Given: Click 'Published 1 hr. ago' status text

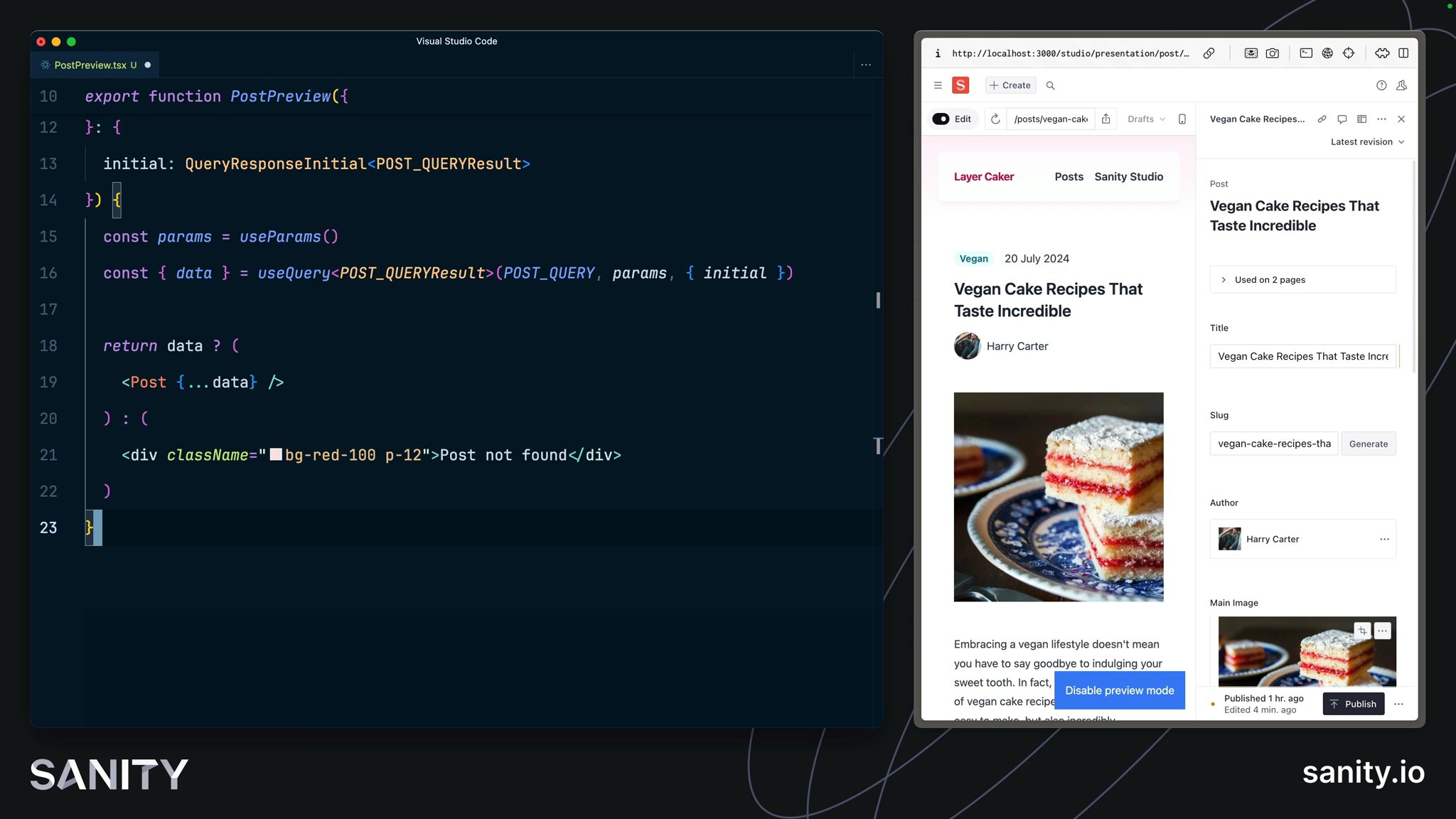Looking at the screenshot, I should pos(1263,698).
